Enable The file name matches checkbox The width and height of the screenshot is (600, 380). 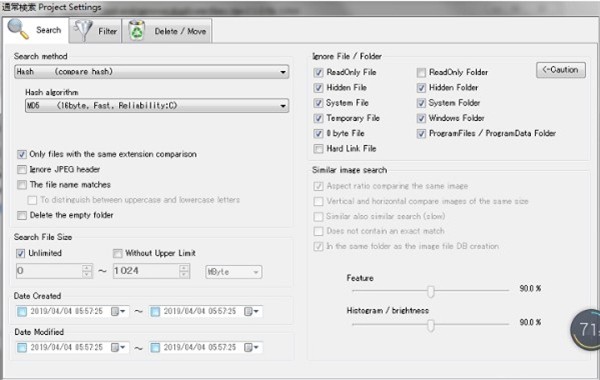(22, 185)
